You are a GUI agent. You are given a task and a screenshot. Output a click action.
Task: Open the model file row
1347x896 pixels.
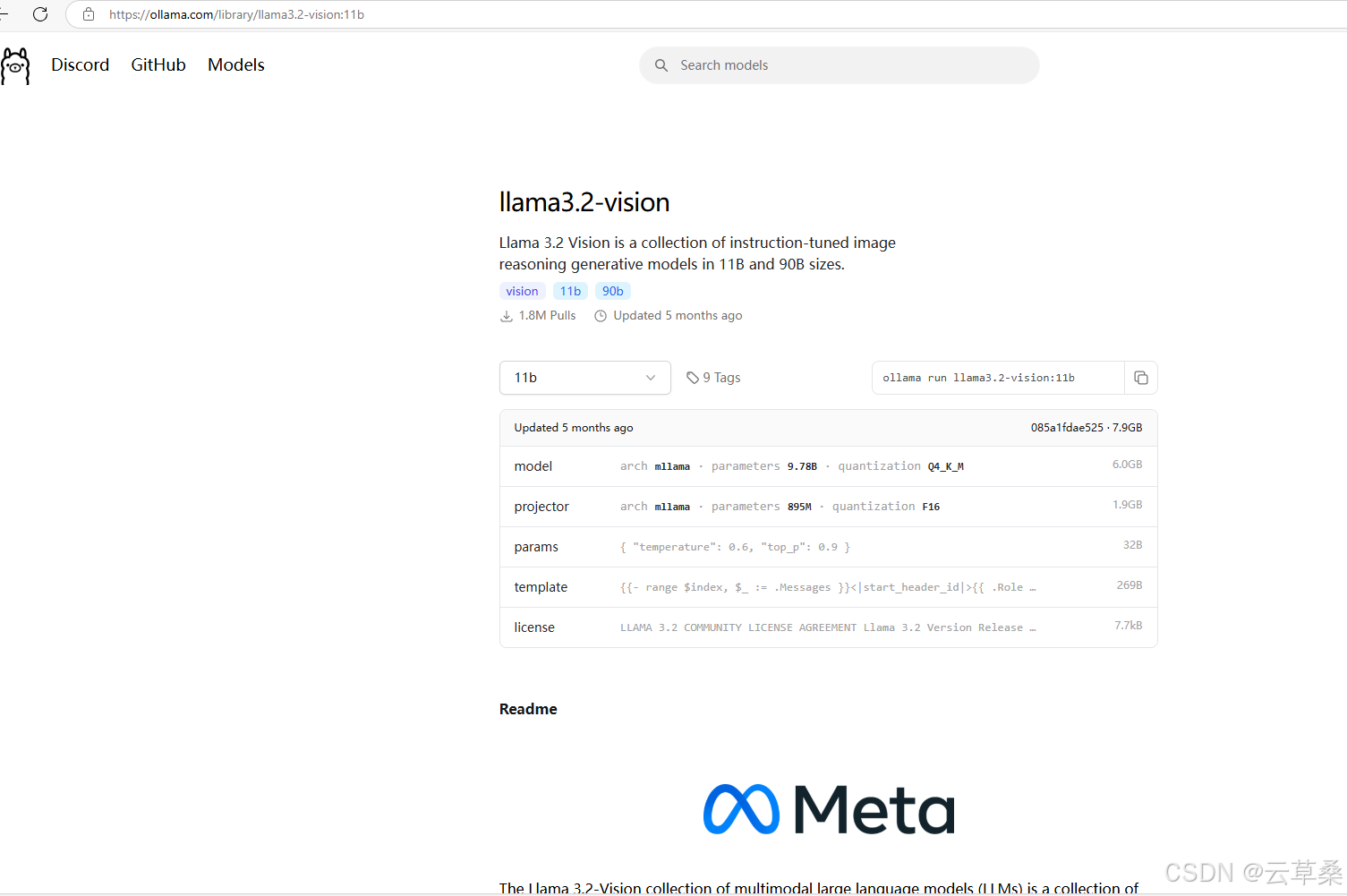(829, 466)
